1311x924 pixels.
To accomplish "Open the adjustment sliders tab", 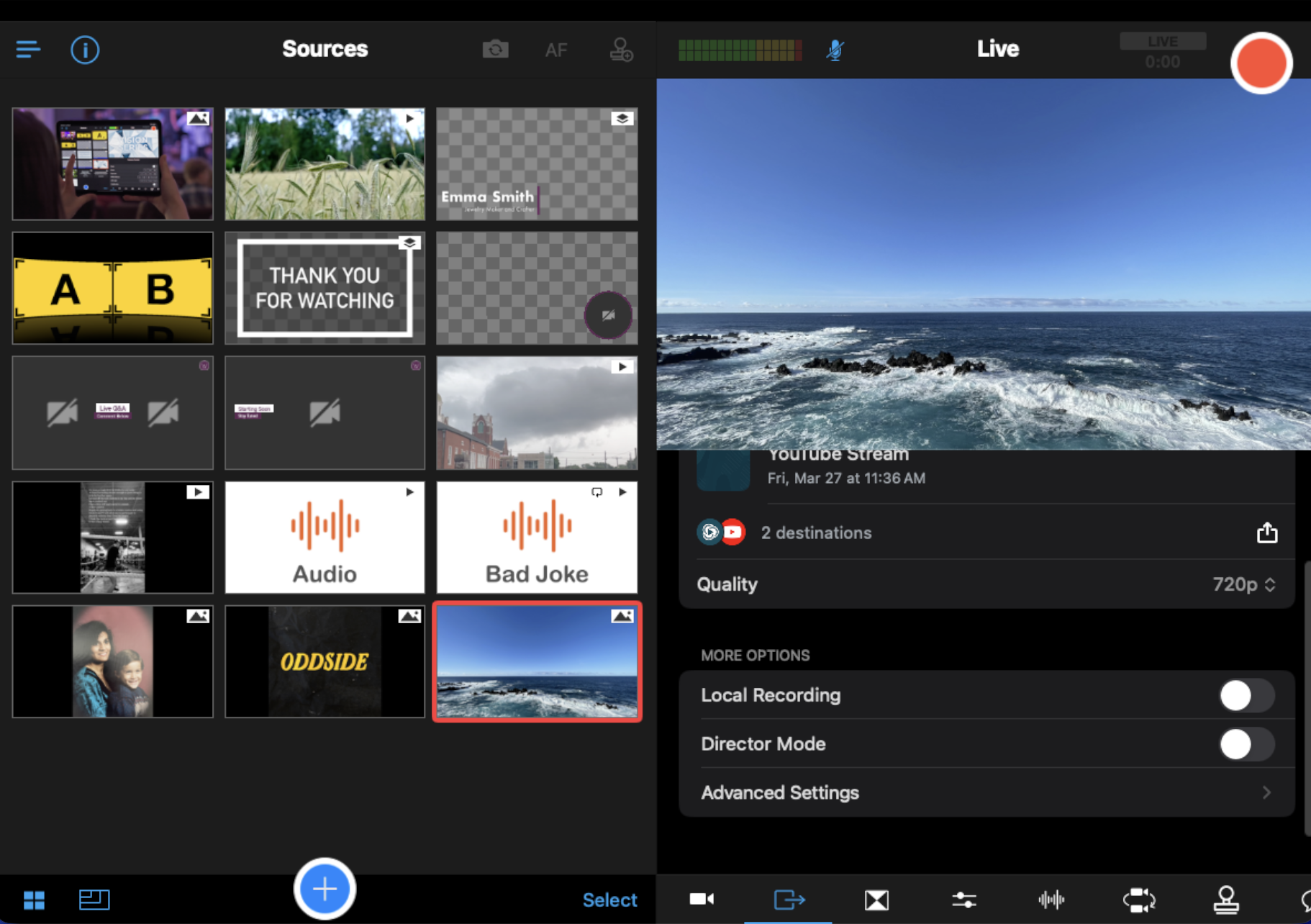I will 964,900.
